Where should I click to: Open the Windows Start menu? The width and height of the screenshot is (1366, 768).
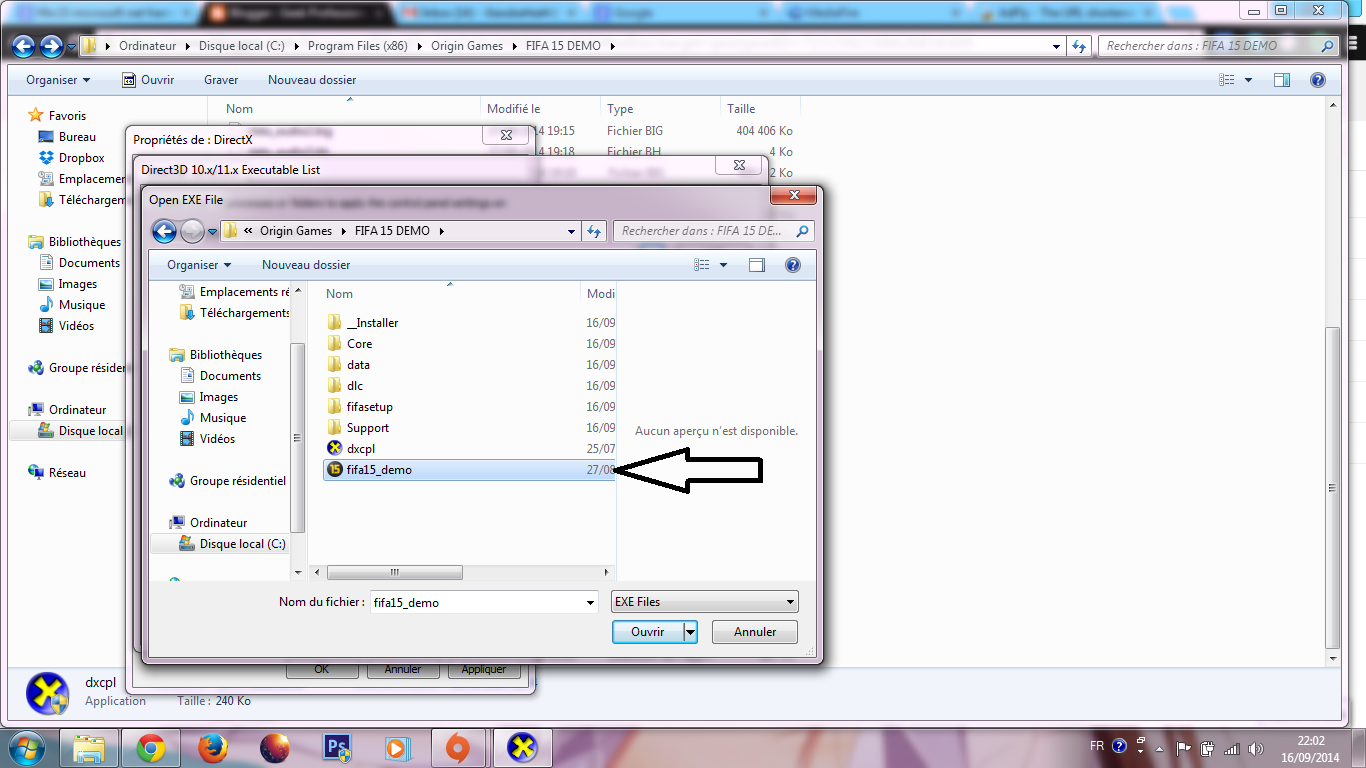25,747
